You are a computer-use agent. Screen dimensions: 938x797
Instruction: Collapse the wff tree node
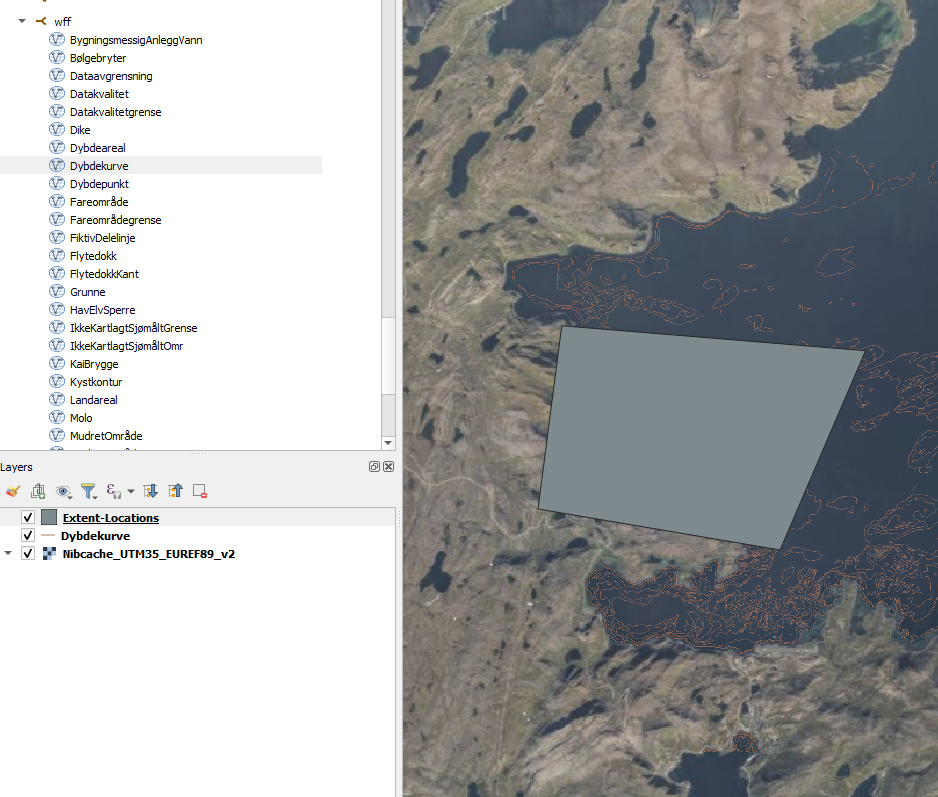tap(22, 21)
